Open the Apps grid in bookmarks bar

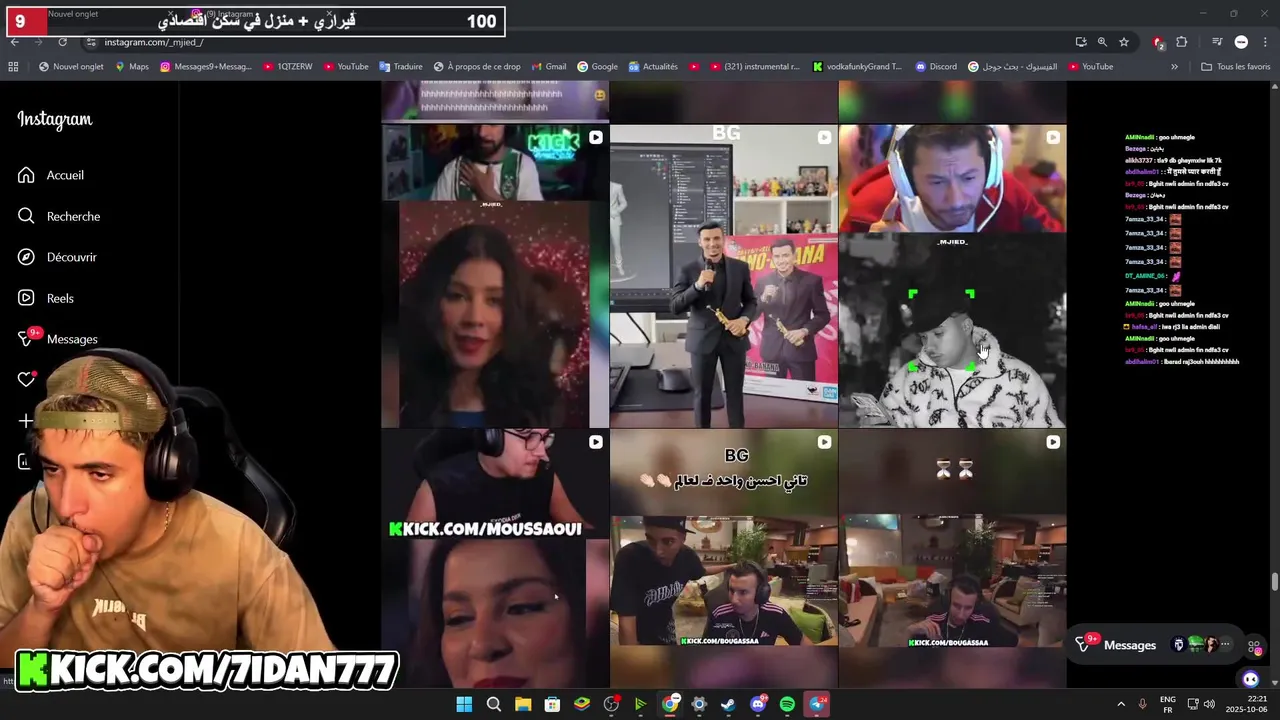tap(13, 67)
